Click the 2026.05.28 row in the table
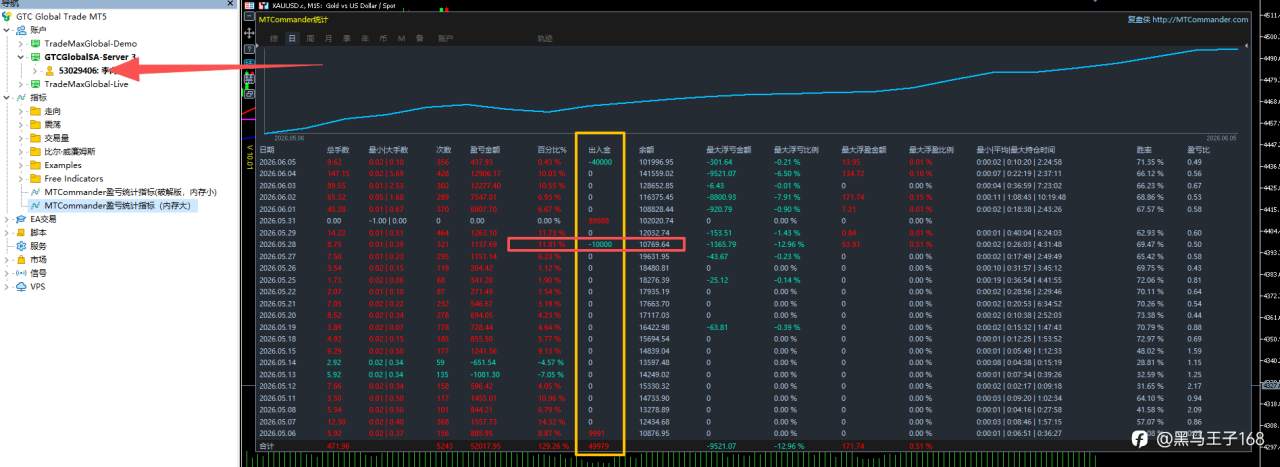The image size is (1280, 467). 749,243
